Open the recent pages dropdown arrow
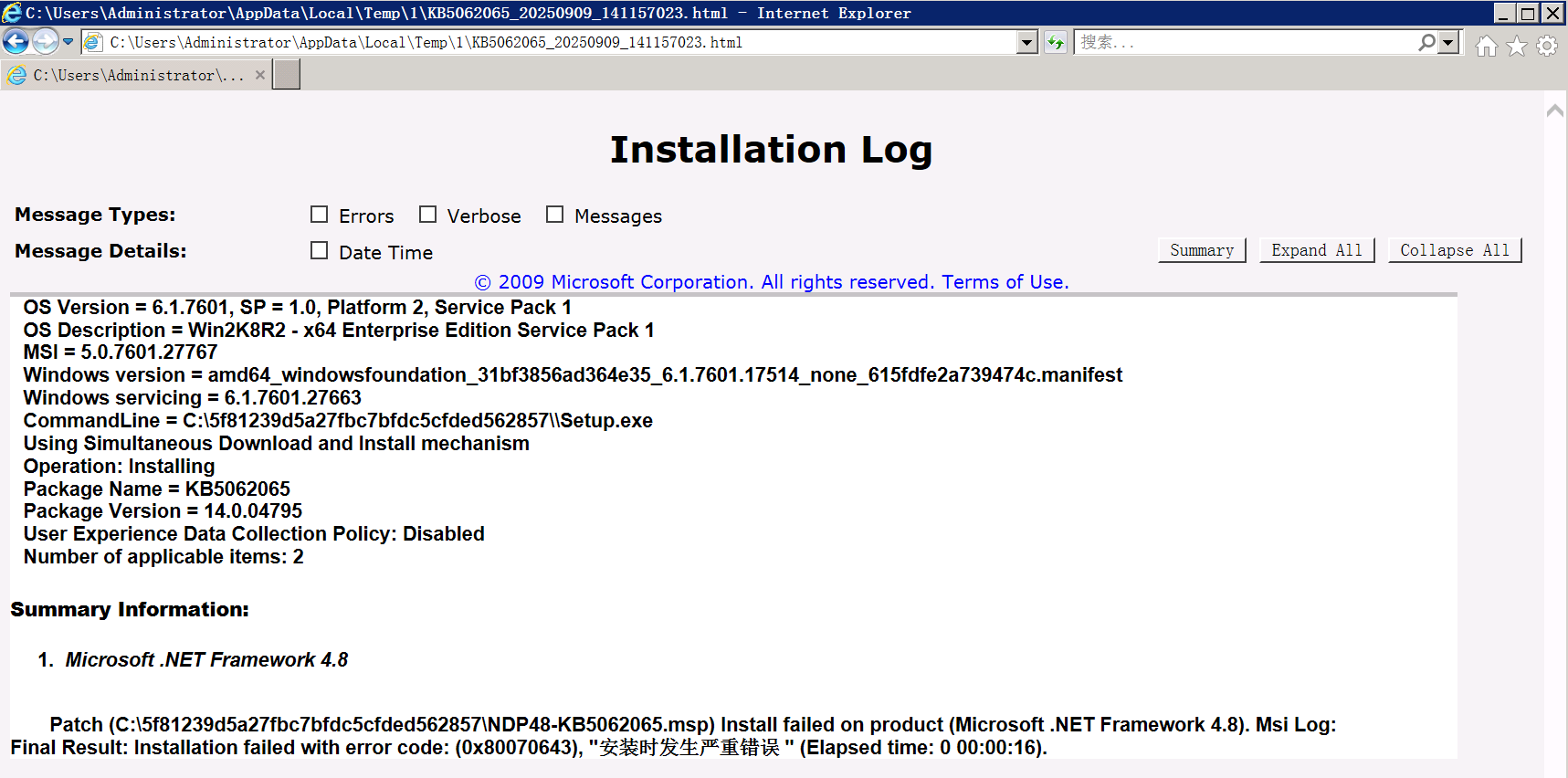The height and width of the screenshot is (778, 1568). [x=68, y=42]
